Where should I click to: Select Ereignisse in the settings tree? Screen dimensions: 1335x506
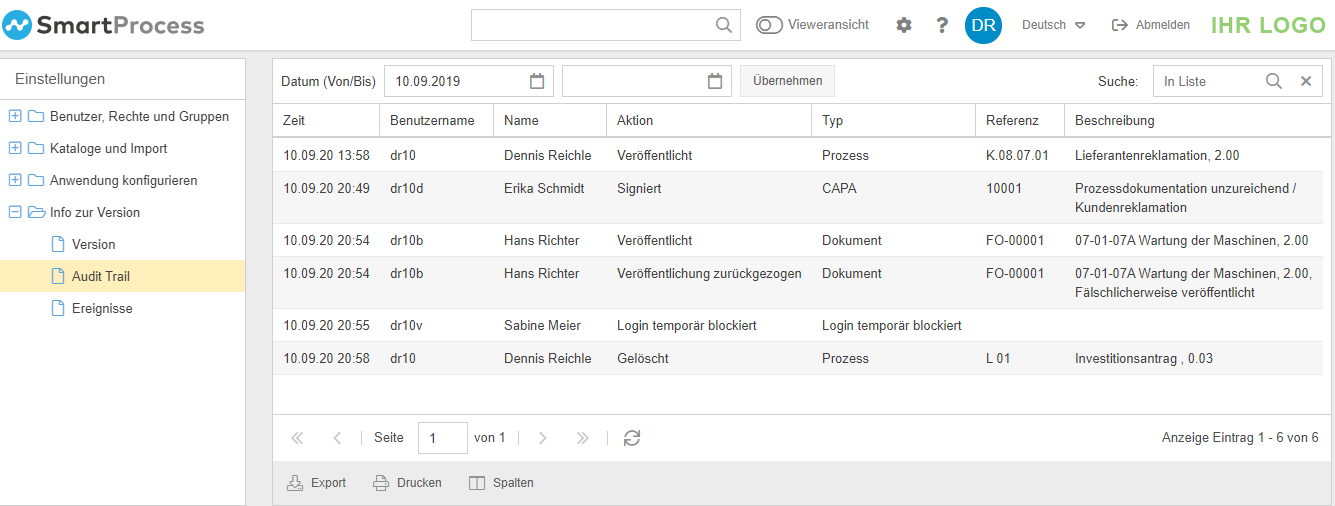coord(102,308)
